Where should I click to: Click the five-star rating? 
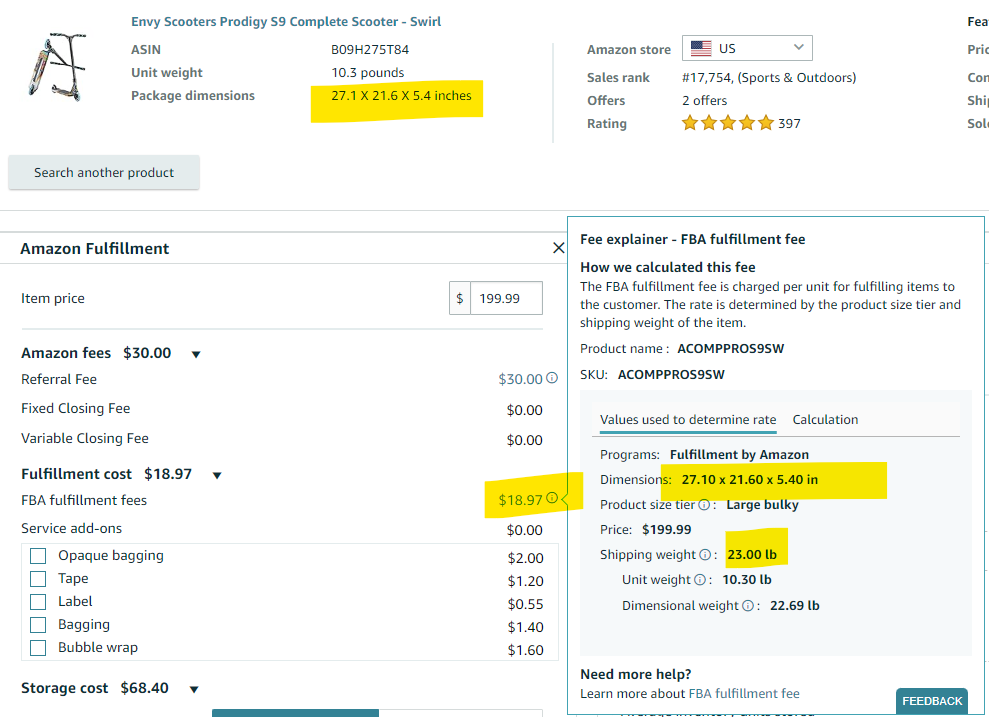tap(727, 123)
